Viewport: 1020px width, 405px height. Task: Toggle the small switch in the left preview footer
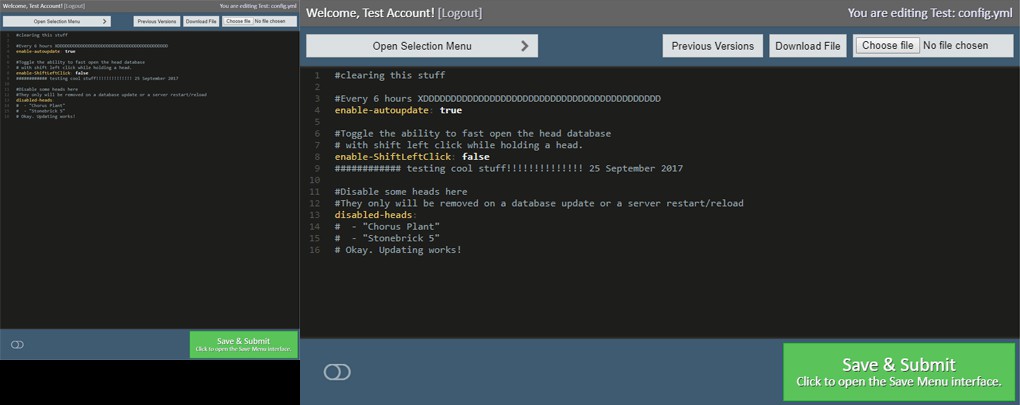17,344
